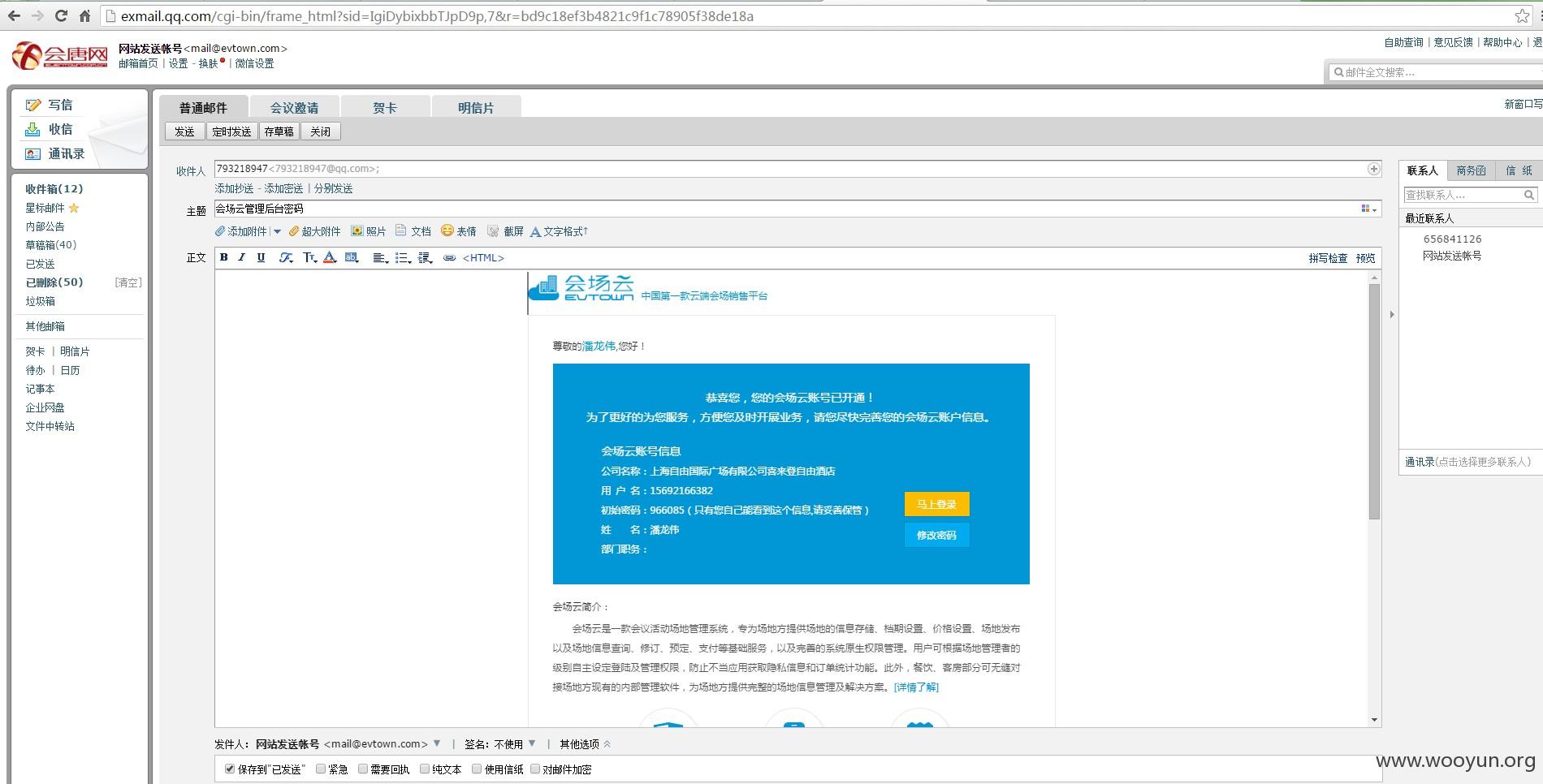Viewport: 1543px width, 784px height.
Task: Click the message body scrollbar thumb
Action: coord(1374,402)
